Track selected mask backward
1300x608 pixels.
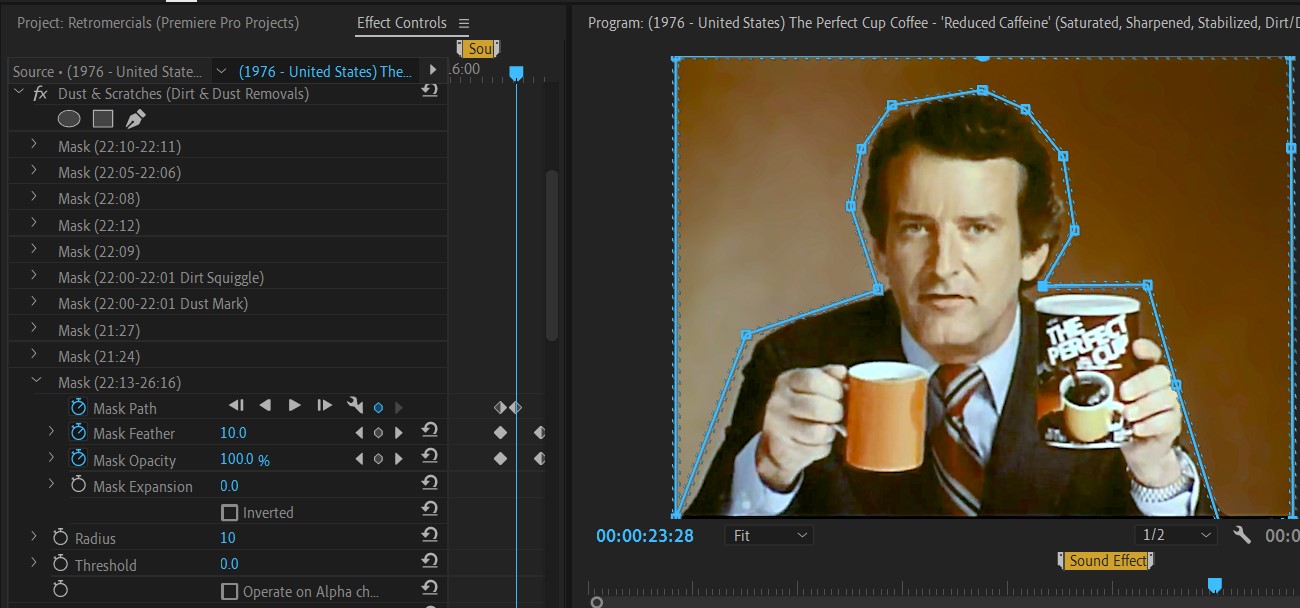[265, 406]
